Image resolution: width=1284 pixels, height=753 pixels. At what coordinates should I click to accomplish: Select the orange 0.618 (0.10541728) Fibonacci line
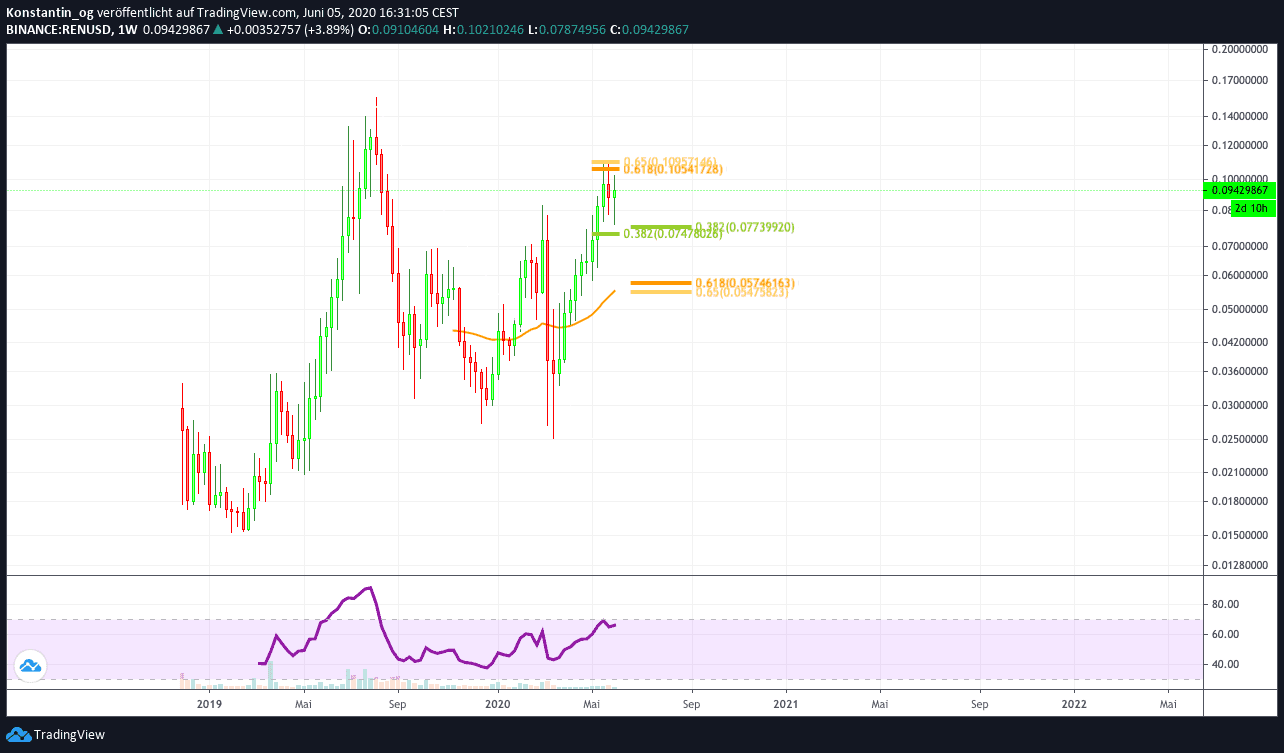pos(604,169)
